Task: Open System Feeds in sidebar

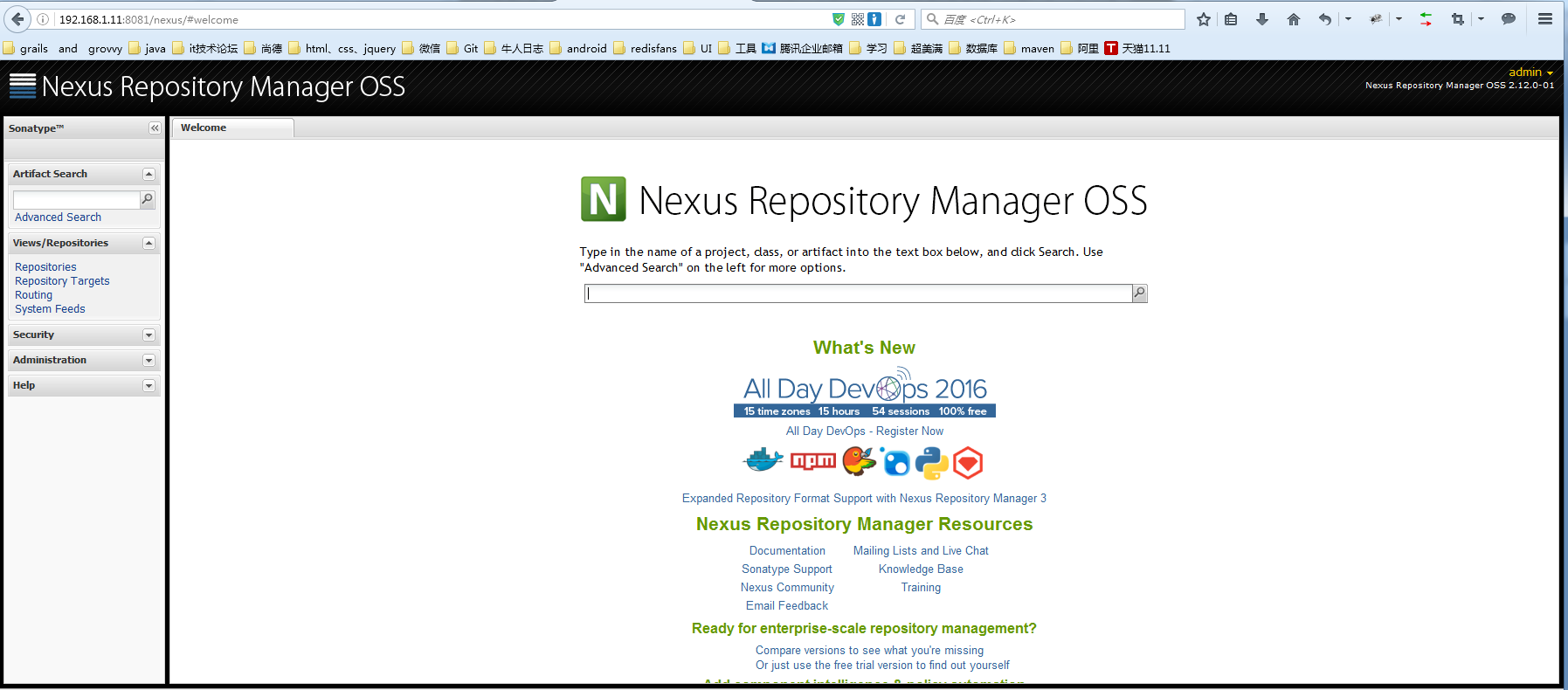Action: [50, 309]
